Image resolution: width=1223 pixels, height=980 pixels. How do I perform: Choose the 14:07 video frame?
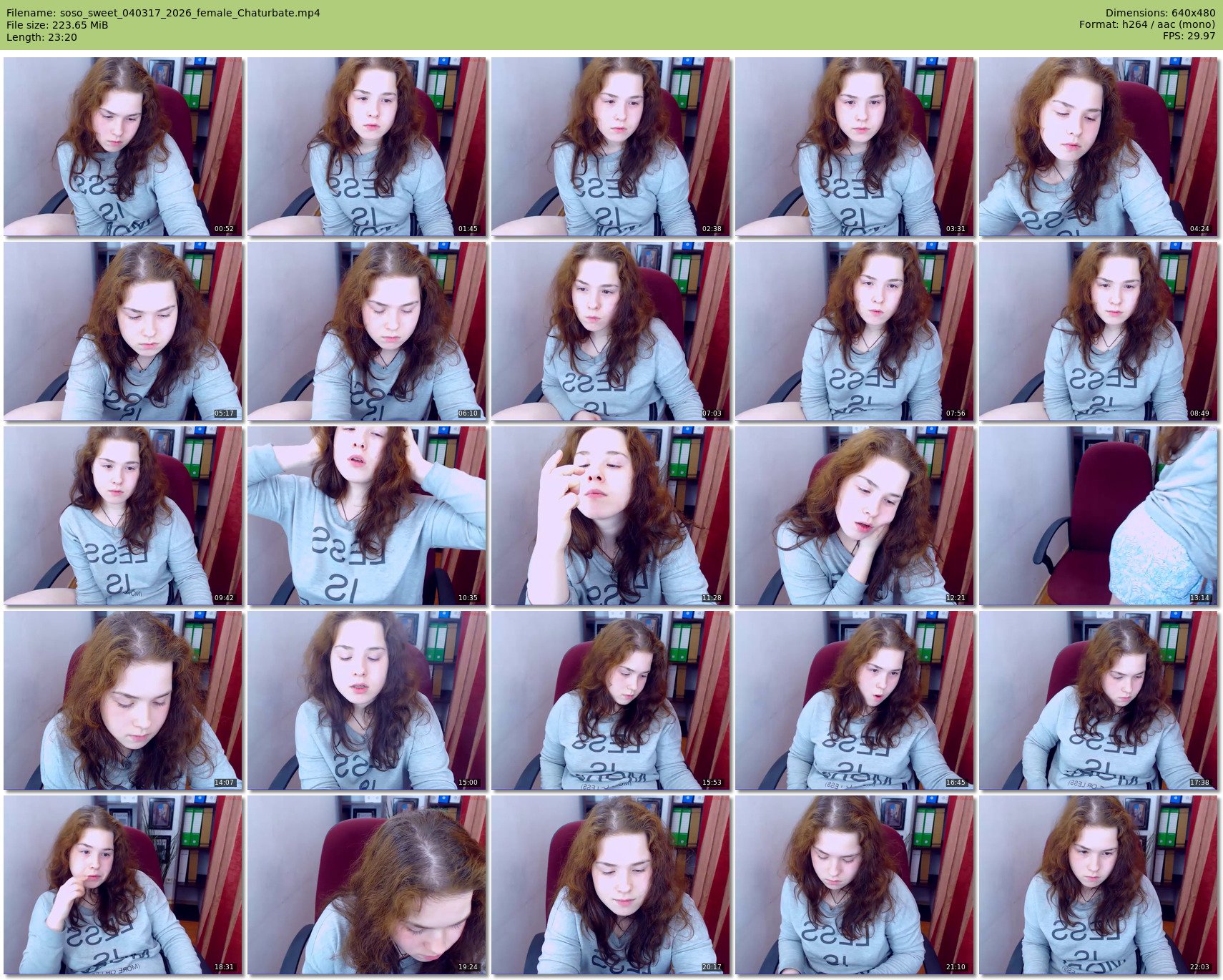coord(123,700)
